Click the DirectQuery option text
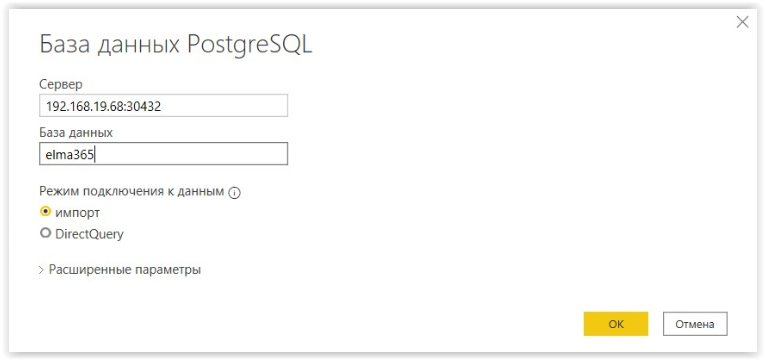765x360 pixels. pyautogui.click(x=89, y=234)
